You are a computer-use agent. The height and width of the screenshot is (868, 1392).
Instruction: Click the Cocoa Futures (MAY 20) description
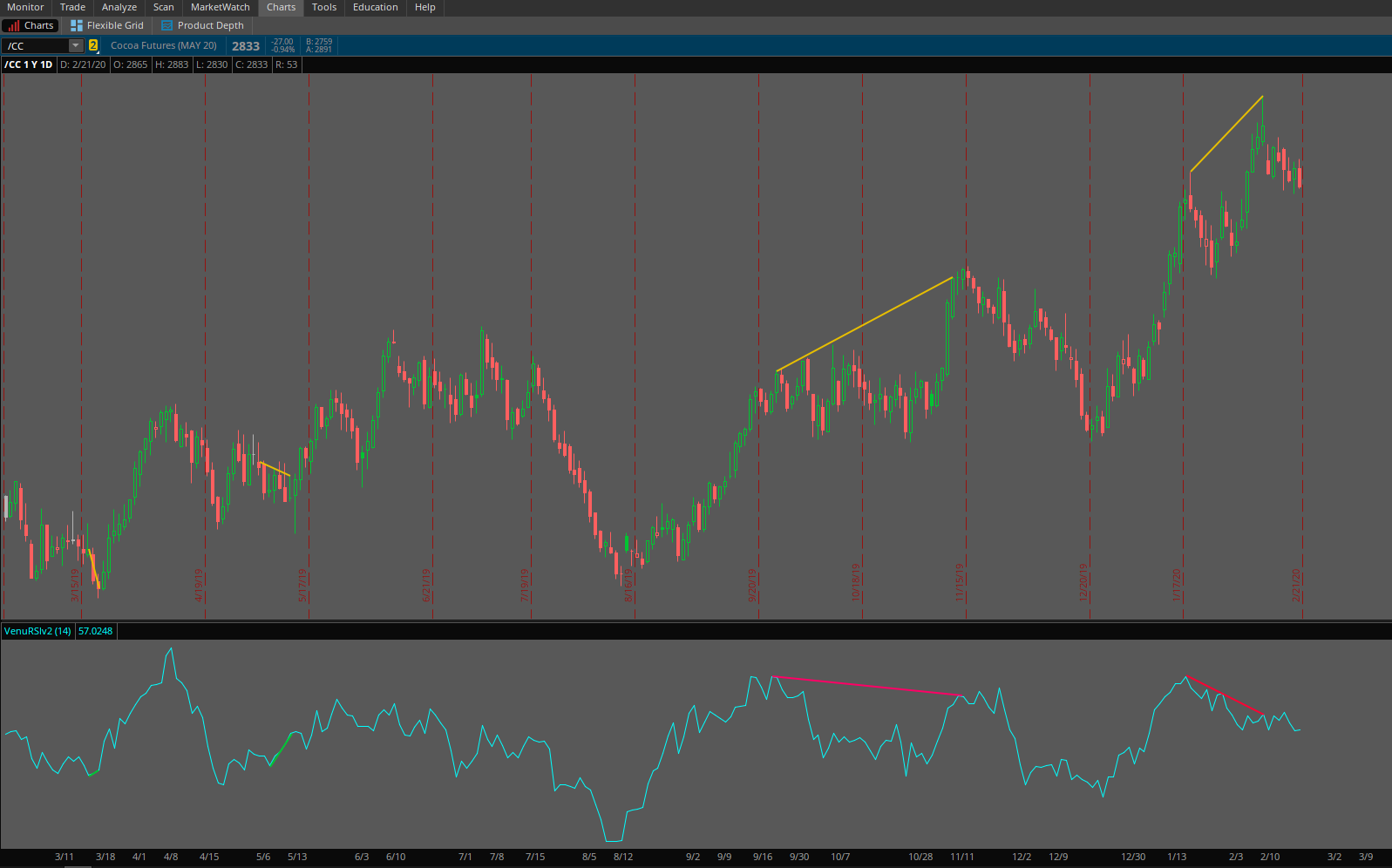(164, 45)
